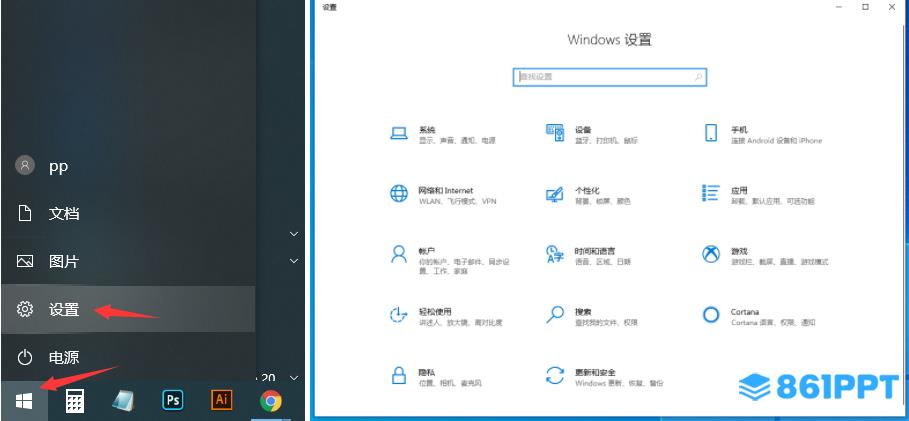Select 设置 in the Start menu
This screenshot has height=421, width=909.
[128, 310]
